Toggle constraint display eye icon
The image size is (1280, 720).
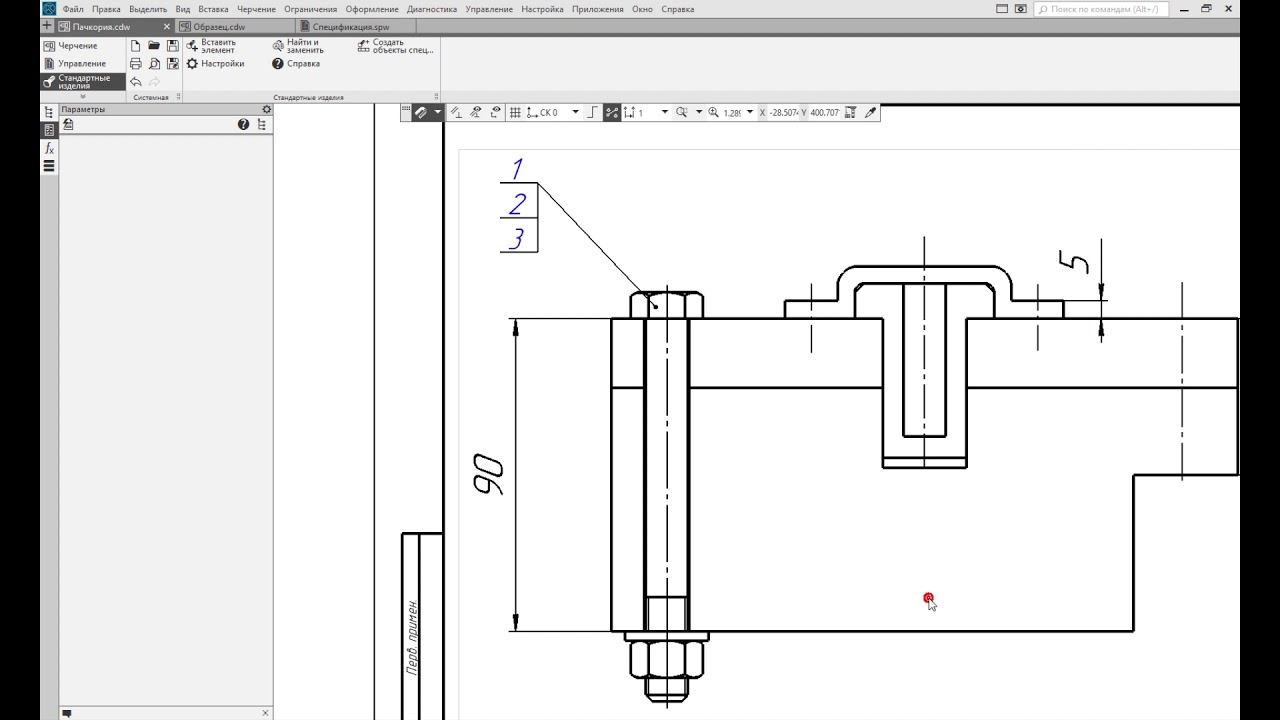[476, 113]
